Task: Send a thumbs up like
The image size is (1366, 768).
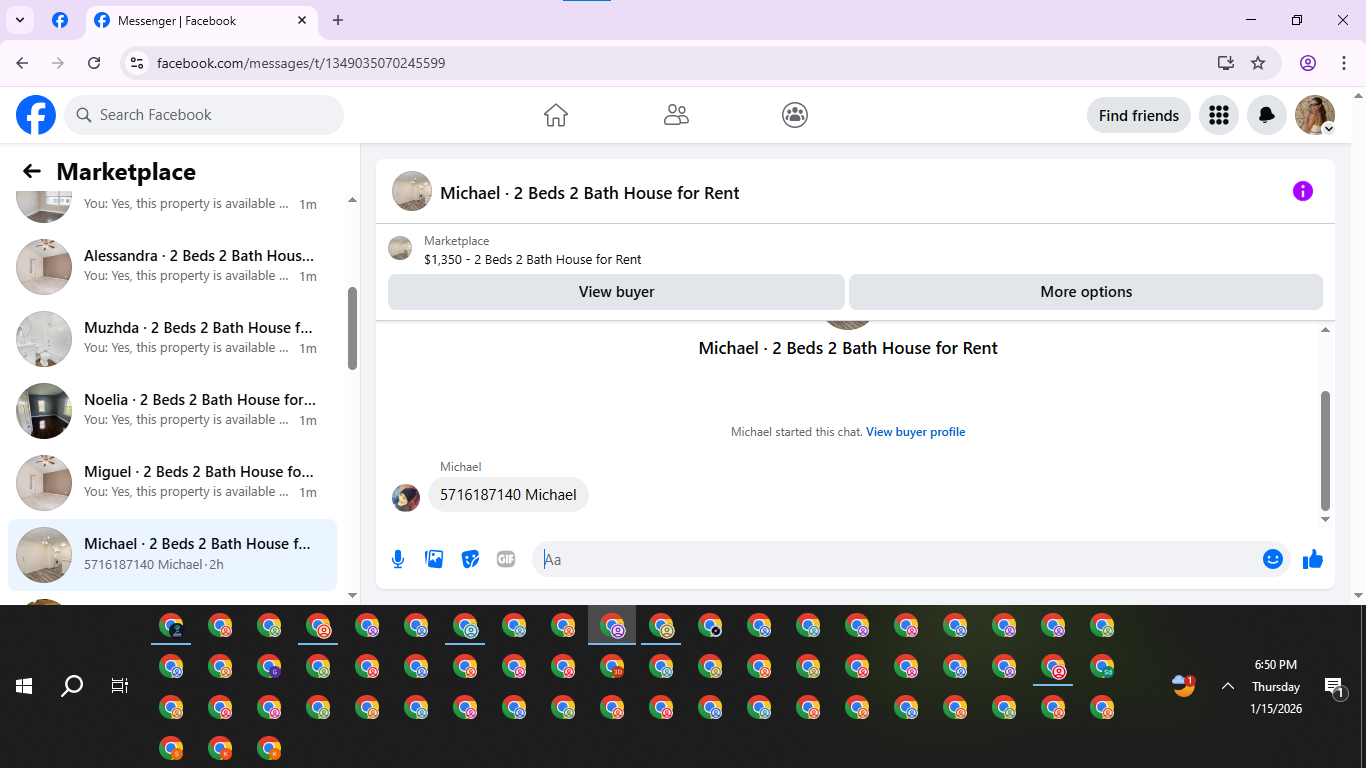Action: pos(1313,559)
